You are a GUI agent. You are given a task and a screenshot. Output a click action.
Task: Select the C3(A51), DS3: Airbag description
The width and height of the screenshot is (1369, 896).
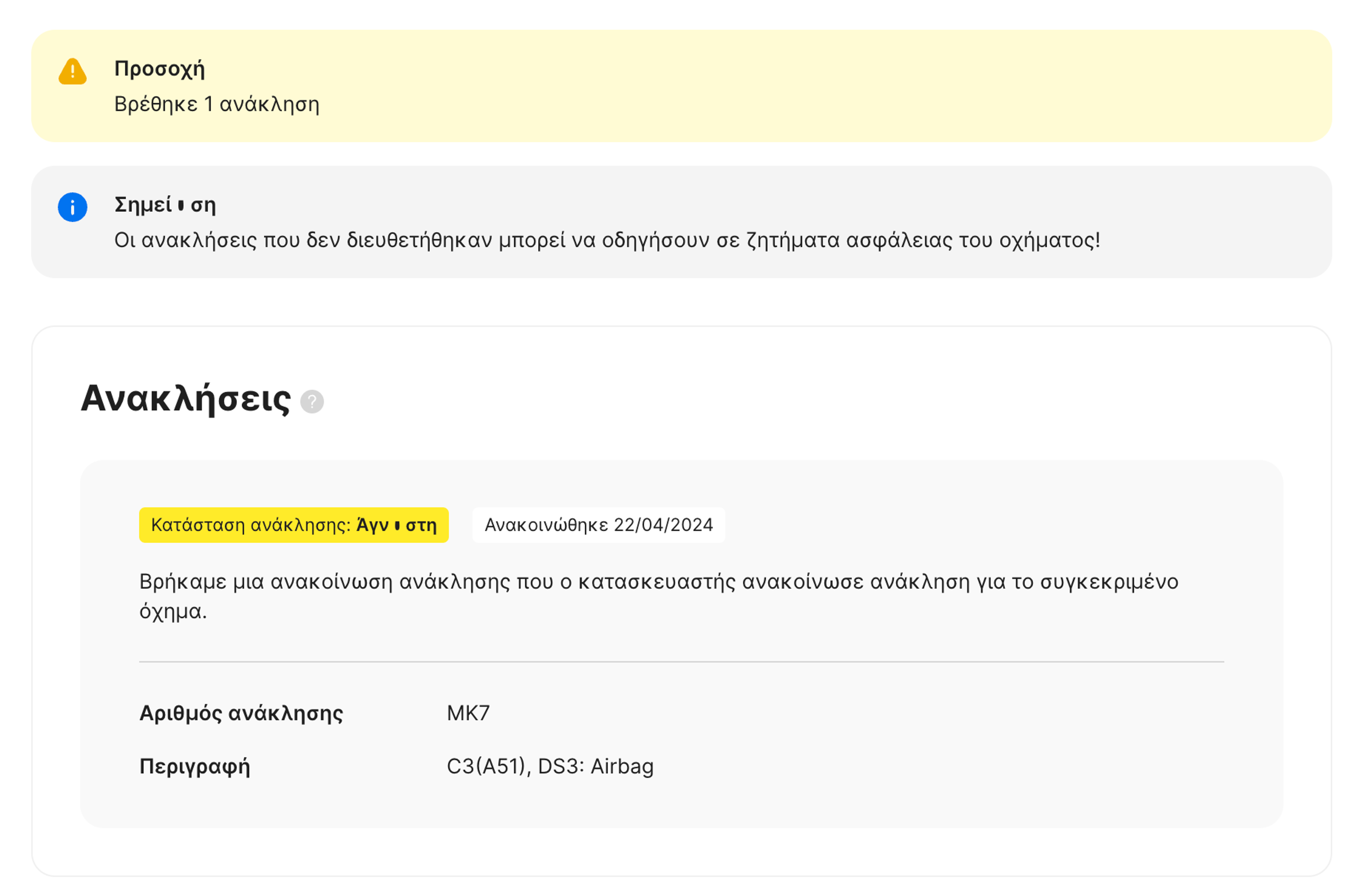(x=550, y=766)
